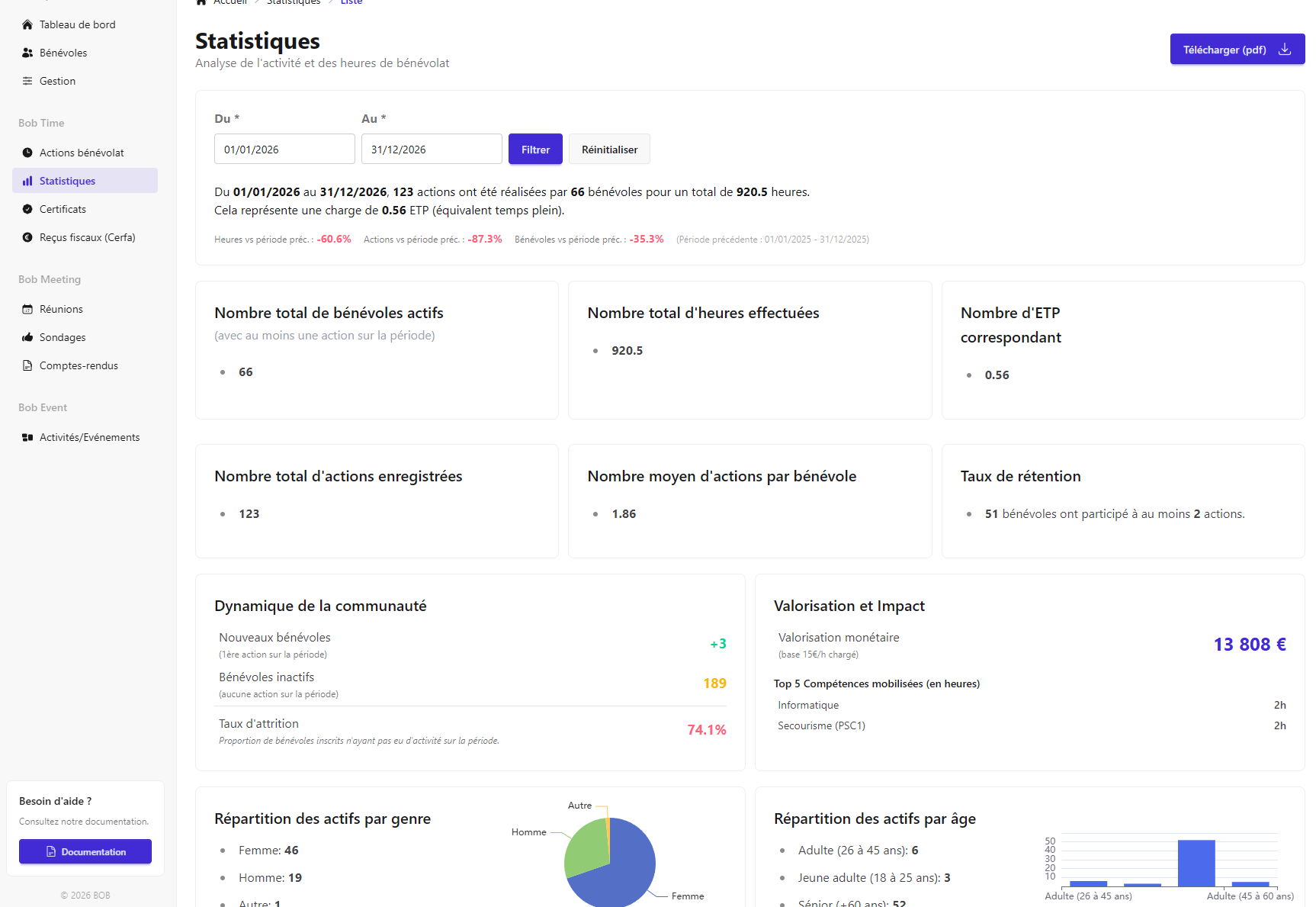This screenshot has height=907, width=1316.
Task: Click the Statistiques bar chart icon
Action: pyautogui.click(x=27, y=181)
